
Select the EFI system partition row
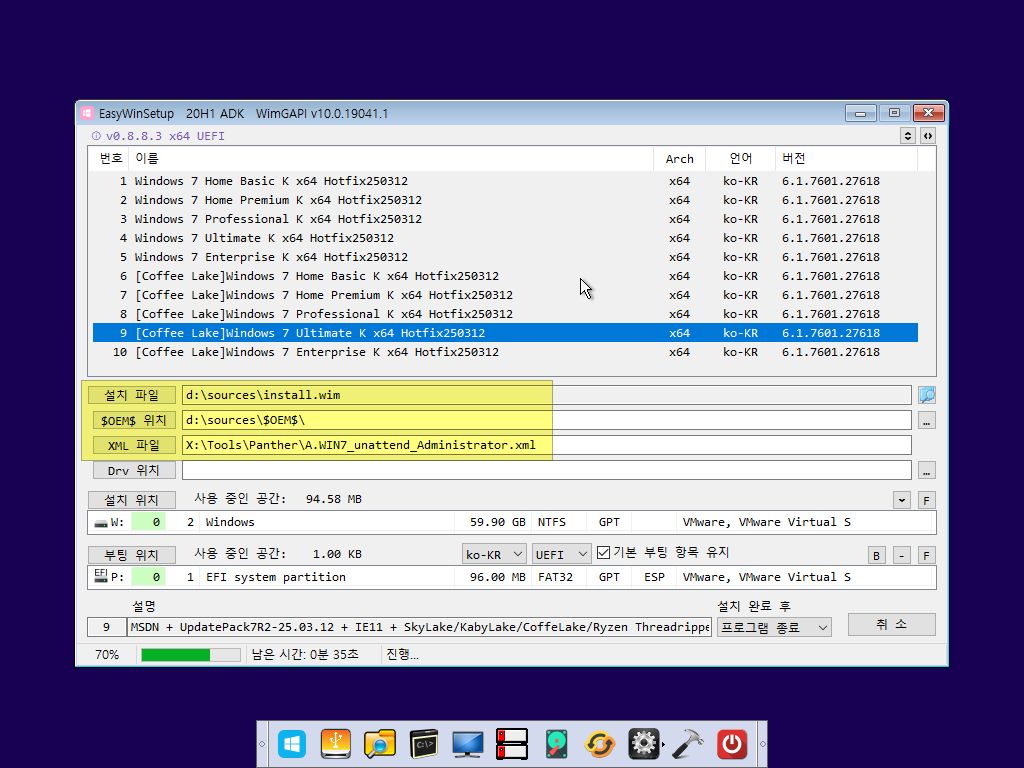(x=511, y=577)
